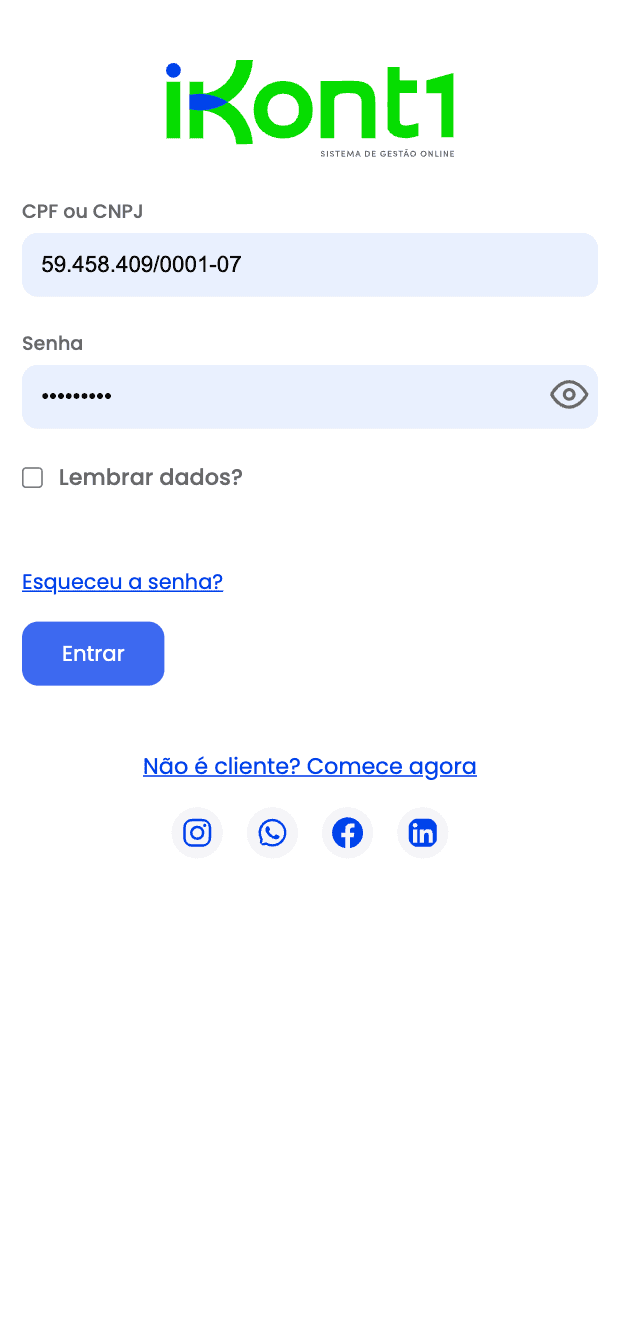Click the filled CNPJ number text
The image size is (620, 1344).
point(141,265)
